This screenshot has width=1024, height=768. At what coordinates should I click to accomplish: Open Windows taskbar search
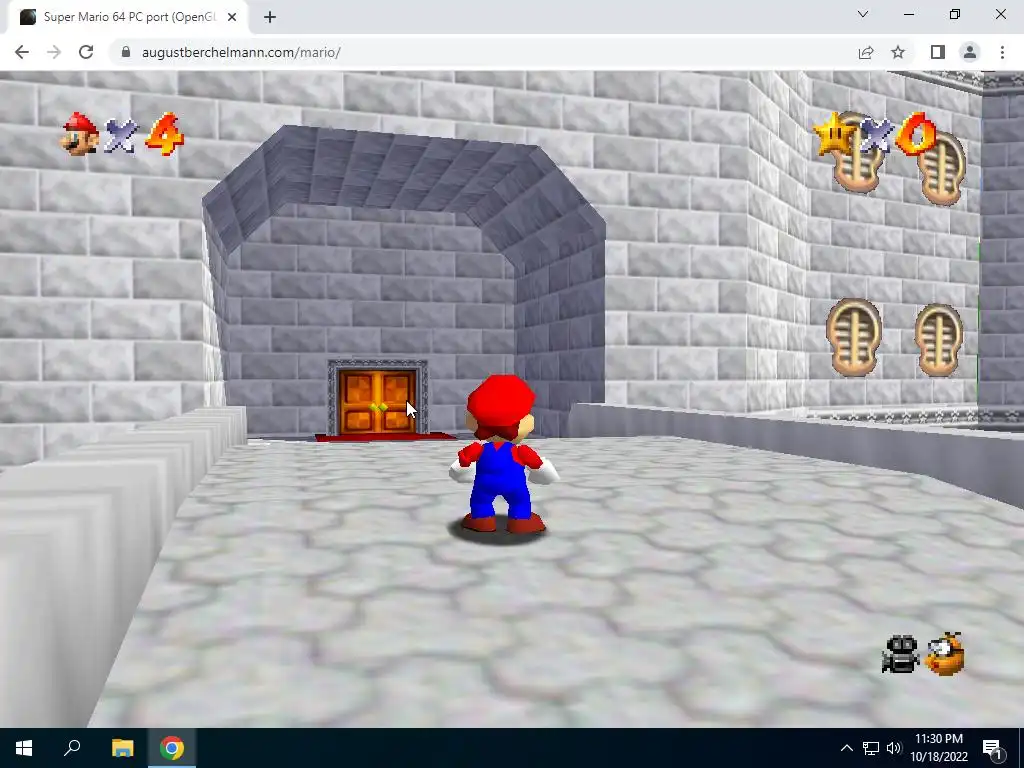[x=72, y=748]
